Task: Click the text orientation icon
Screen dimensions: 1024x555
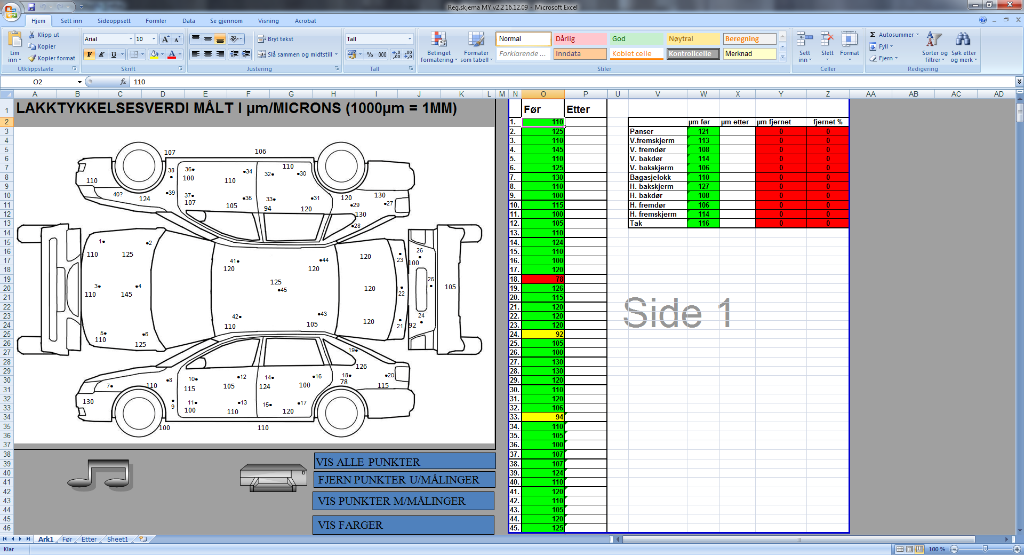Action: pyautogui.click(x=235, y=39)
